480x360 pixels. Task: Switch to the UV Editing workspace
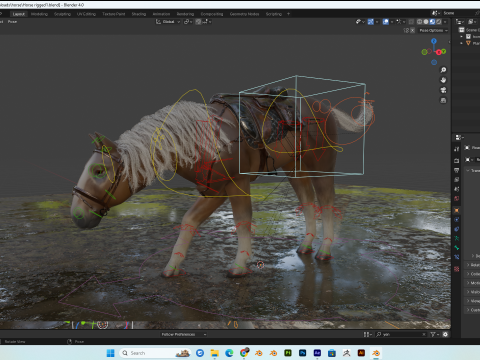tap(86, 14)
